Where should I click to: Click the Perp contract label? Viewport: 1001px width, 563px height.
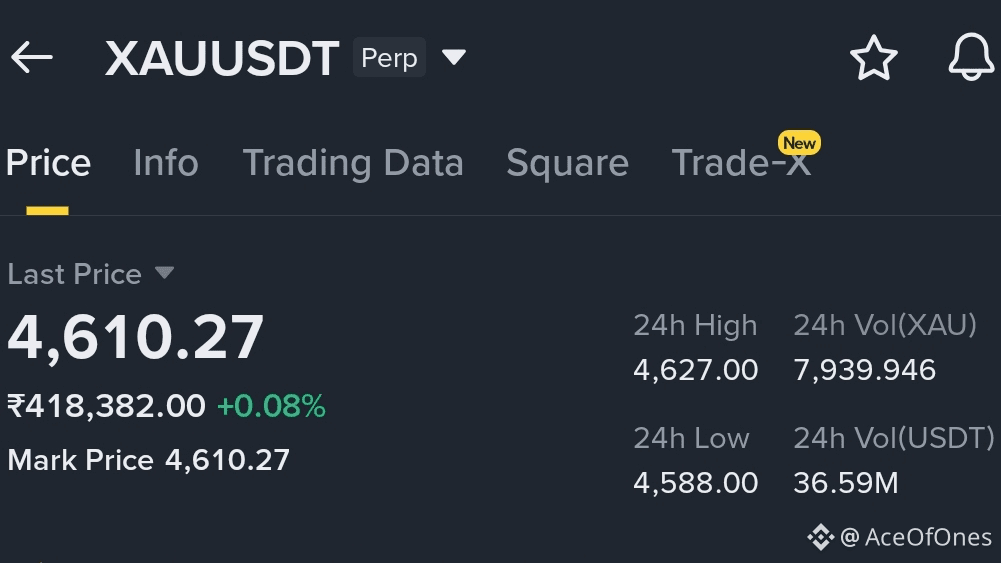[x=389, y=58]
